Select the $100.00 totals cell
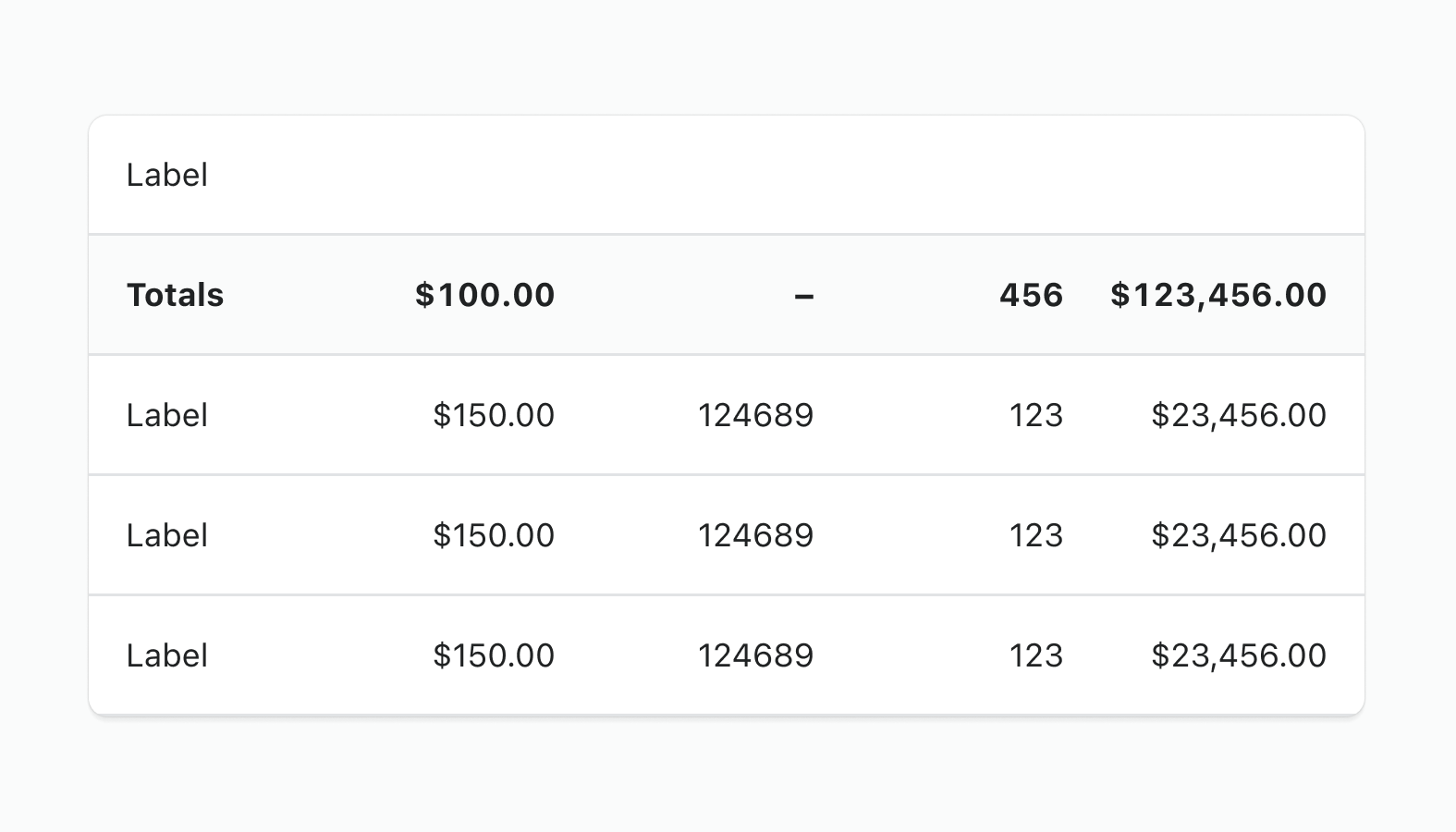Screen dimensions: 1456x832 (x=484, y=295)
